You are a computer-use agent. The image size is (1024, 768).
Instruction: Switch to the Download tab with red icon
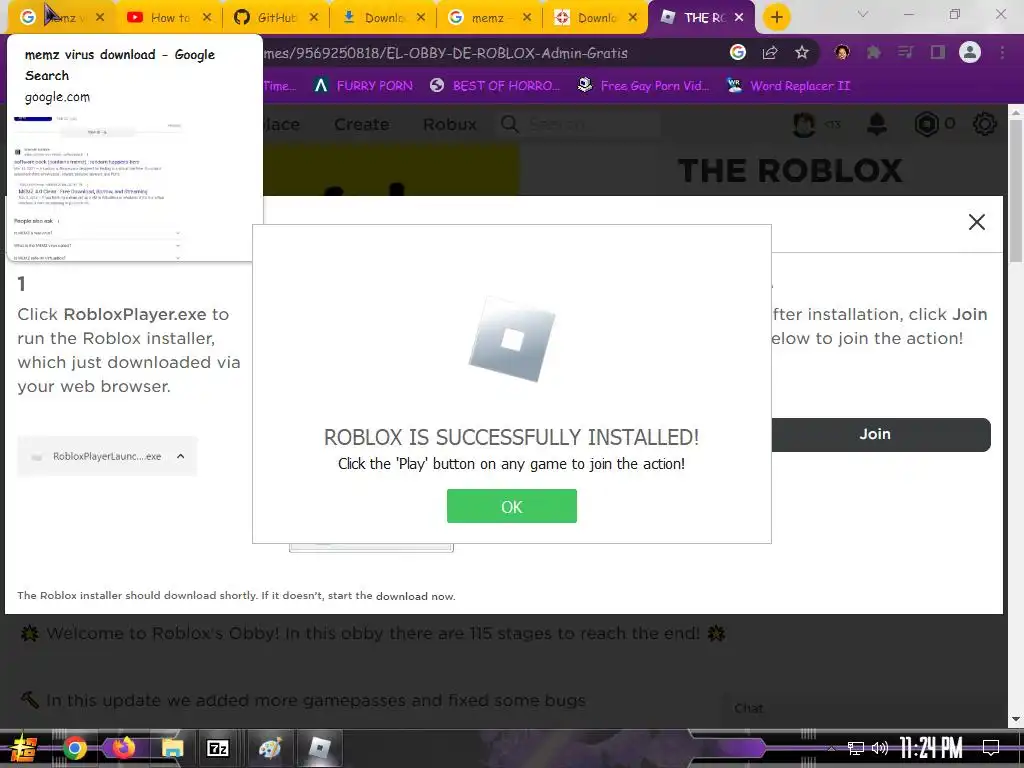(596, 18)
